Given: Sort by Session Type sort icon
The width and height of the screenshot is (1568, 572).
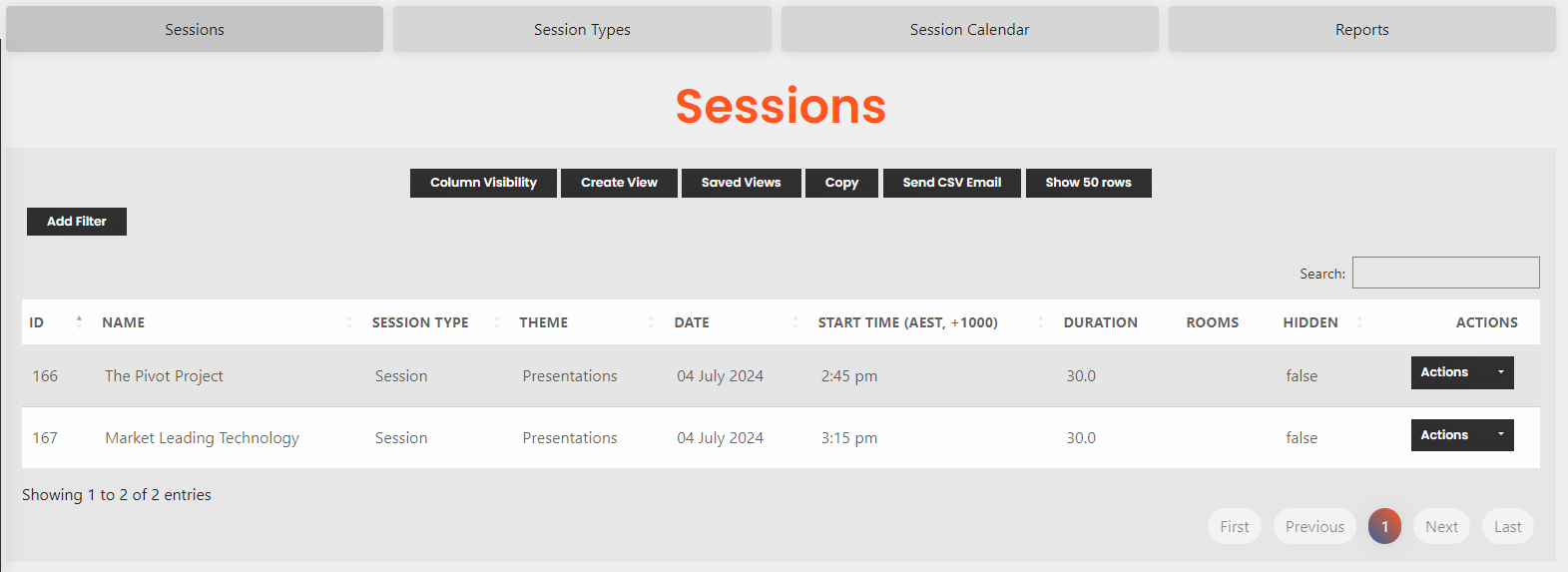Looking at the screenshot, I should point(497,321).
